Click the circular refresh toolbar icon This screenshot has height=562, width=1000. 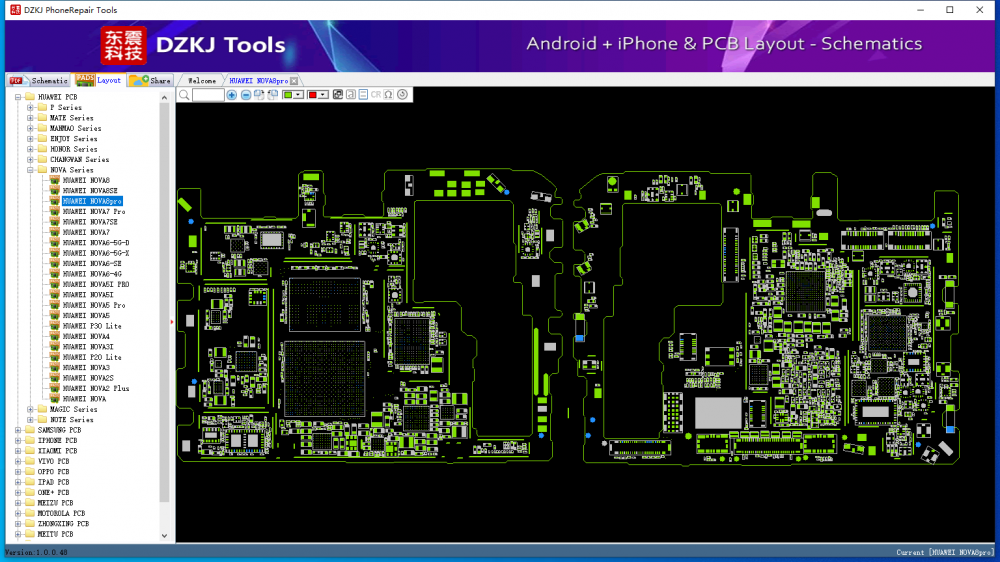(402, 95)
